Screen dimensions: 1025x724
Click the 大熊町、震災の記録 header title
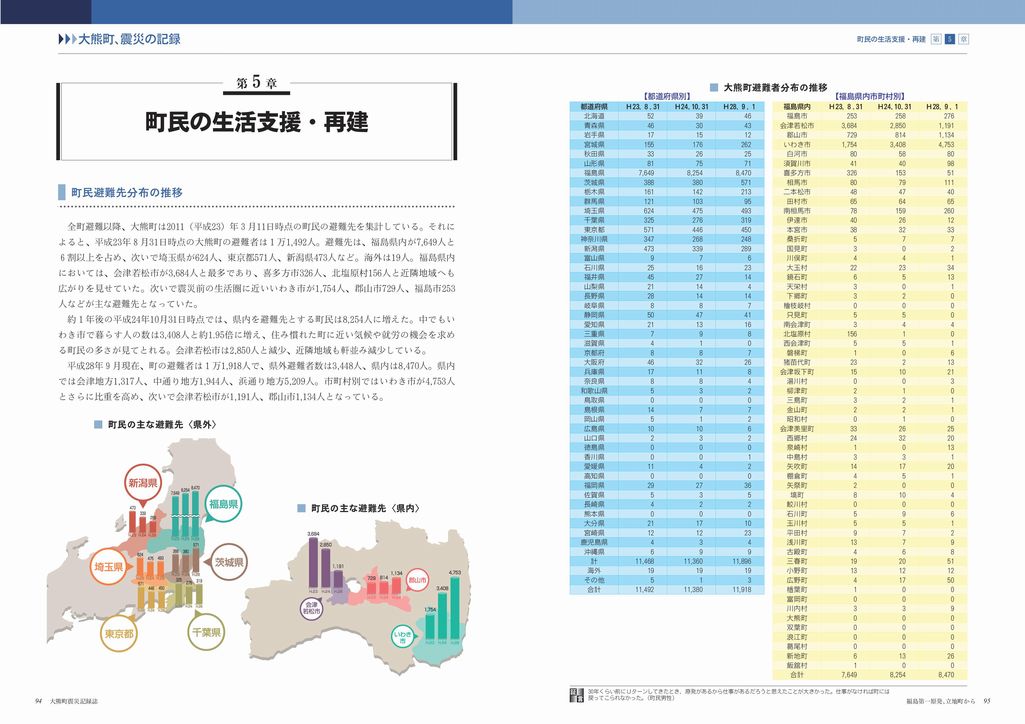pos(130,39)
